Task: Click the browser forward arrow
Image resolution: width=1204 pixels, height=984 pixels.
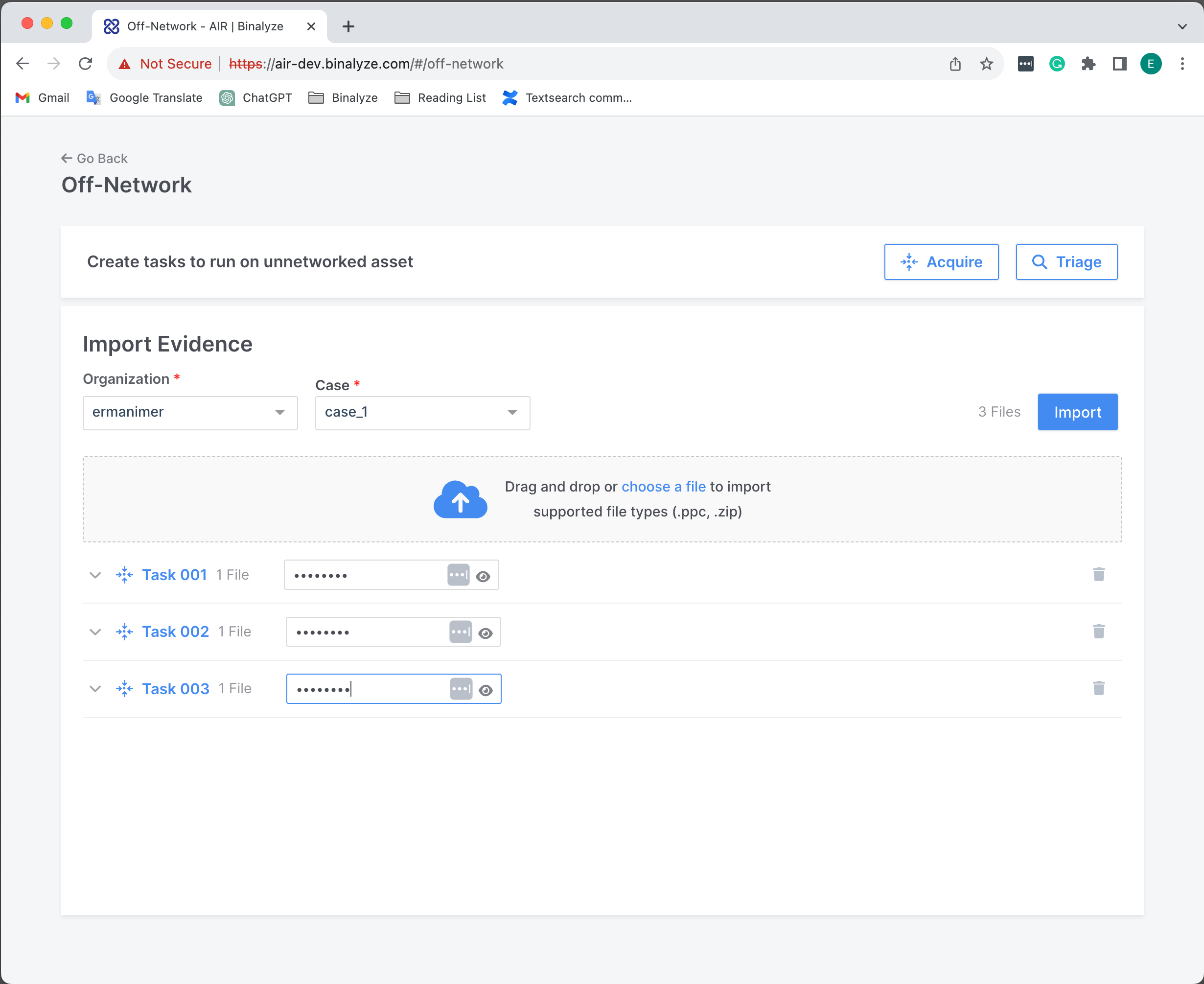Action: tap(53, 64)
